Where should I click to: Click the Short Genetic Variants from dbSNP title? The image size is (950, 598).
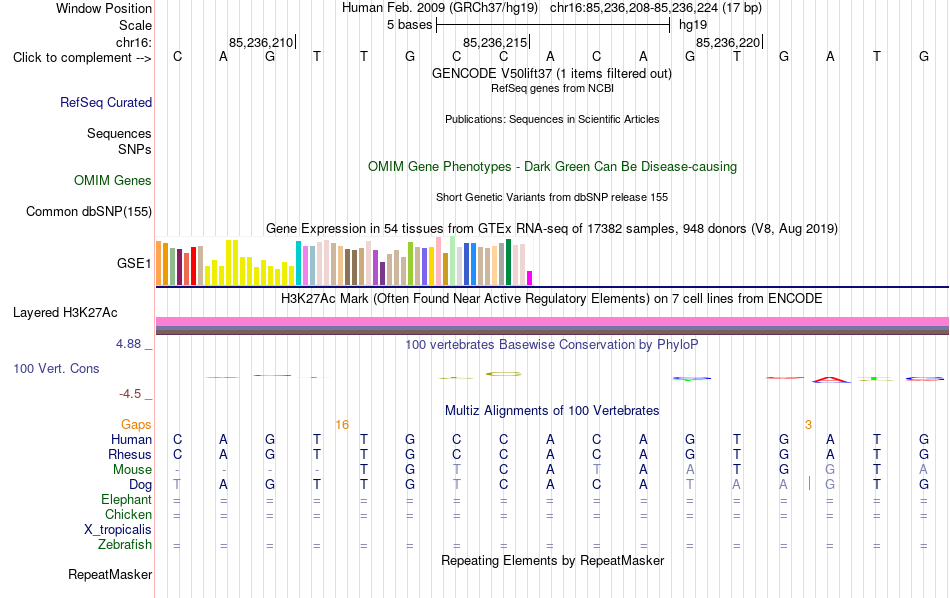coord(552,198)
